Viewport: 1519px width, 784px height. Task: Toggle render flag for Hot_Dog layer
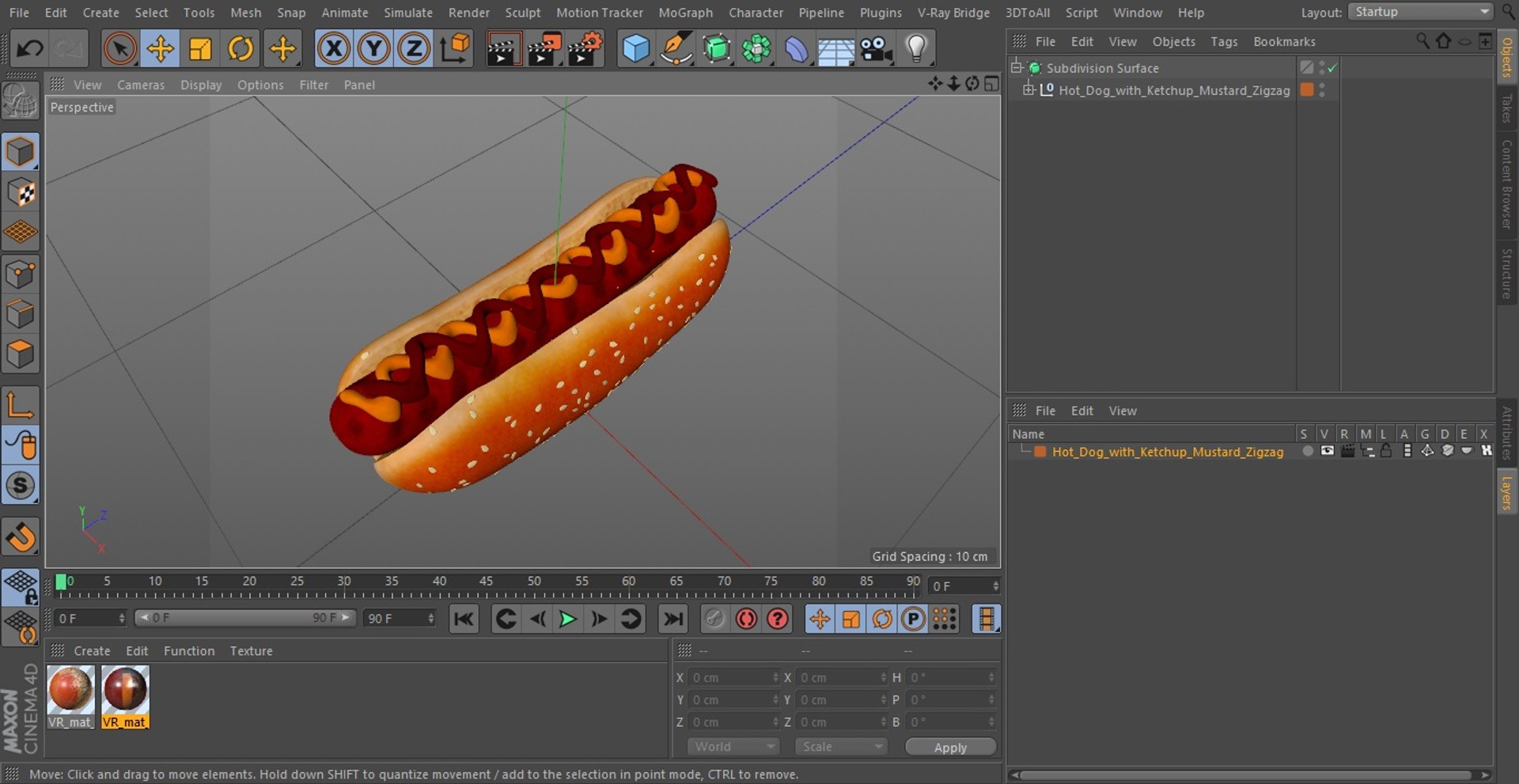(x=1347, y=451)
